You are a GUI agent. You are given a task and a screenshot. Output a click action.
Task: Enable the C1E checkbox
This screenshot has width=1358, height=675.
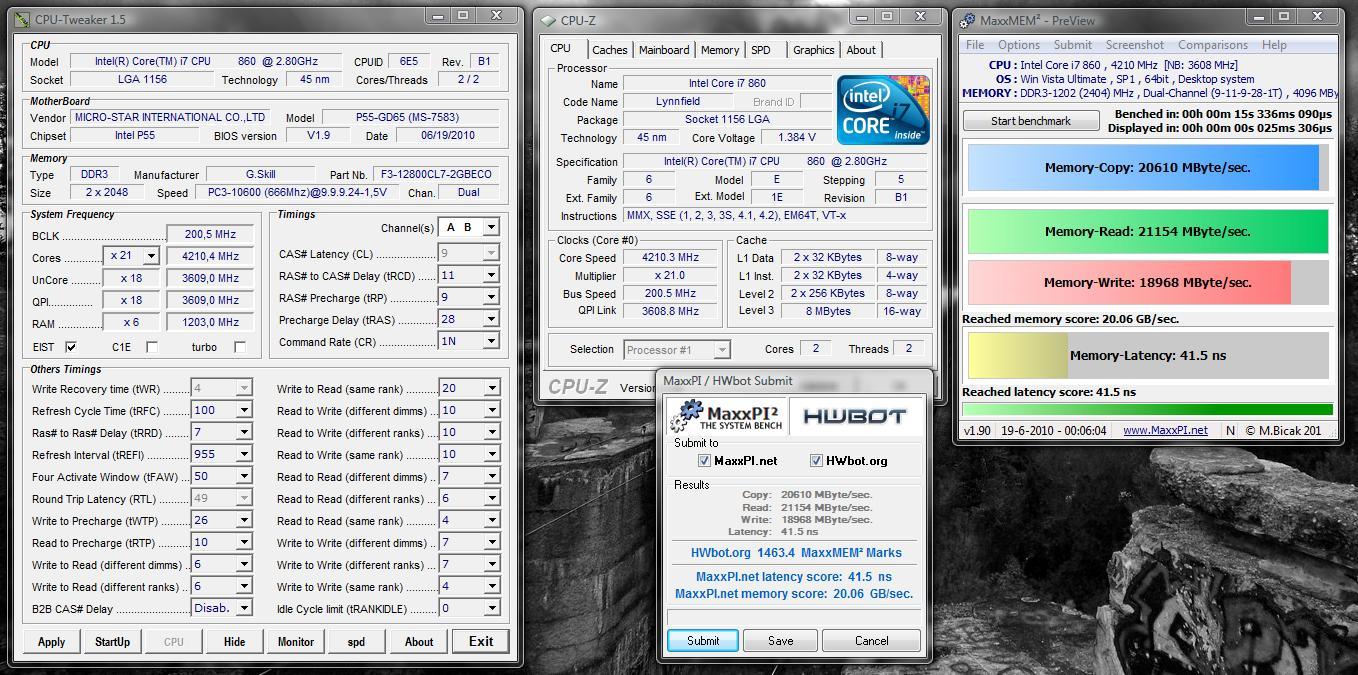point(151,347)
